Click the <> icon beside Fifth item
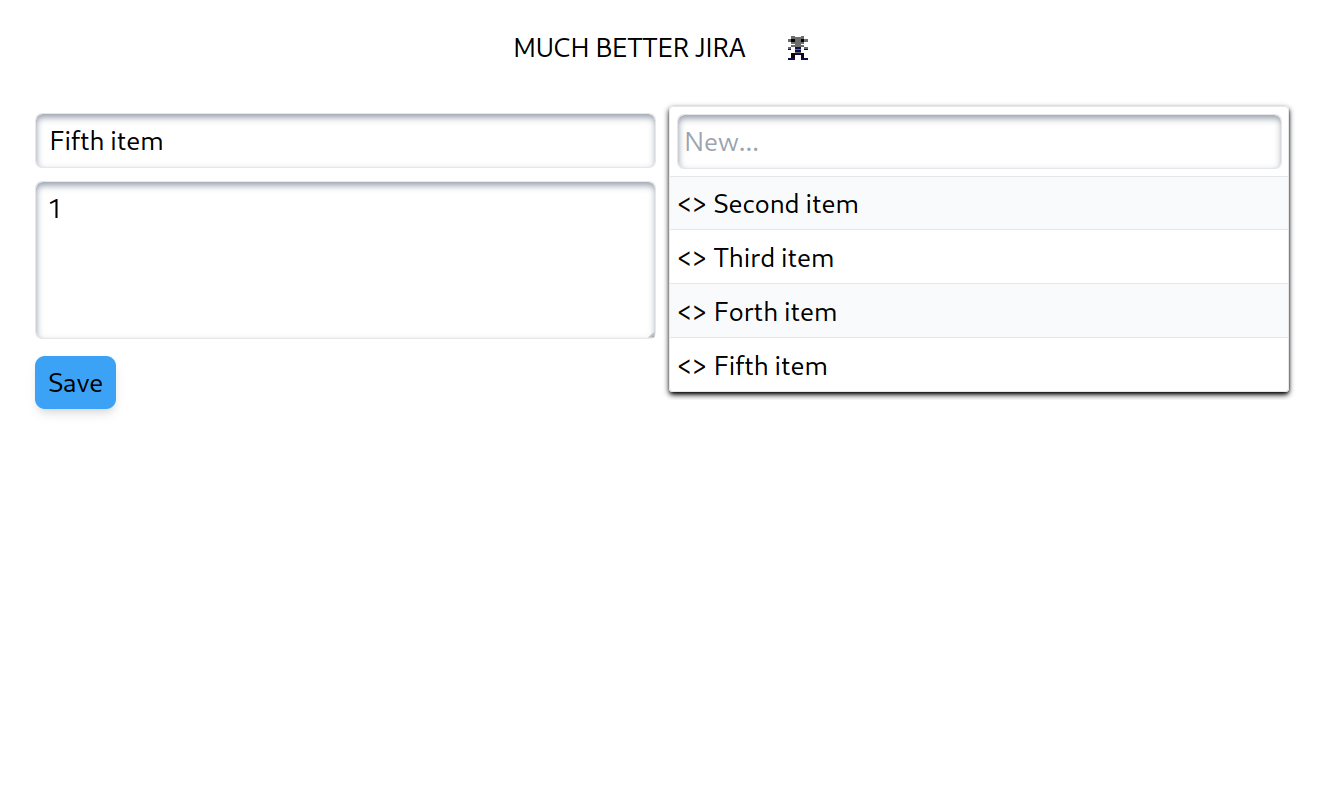Viewport: 1320px width, 786px height. (691, 367)
